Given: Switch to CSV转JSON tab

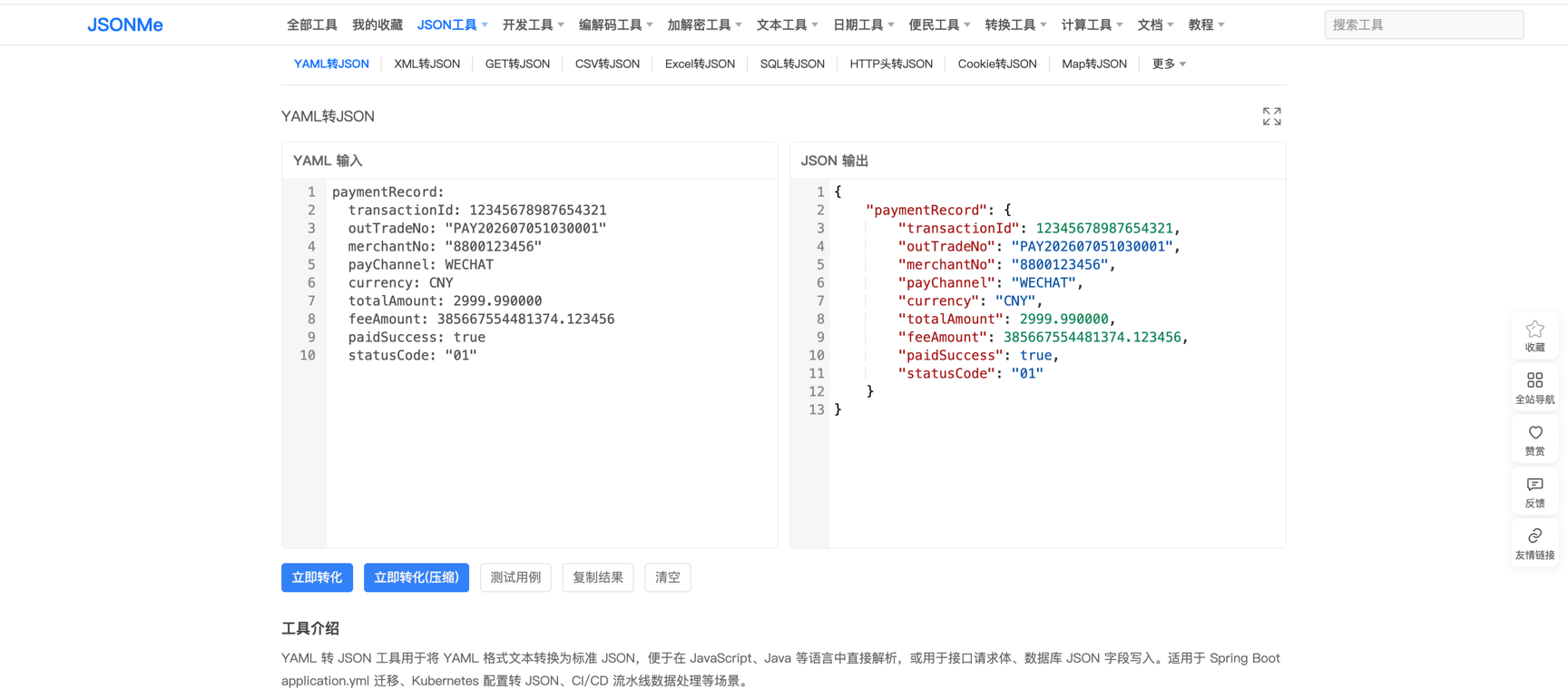Looking at the screenshot, I should pos(607,64).
